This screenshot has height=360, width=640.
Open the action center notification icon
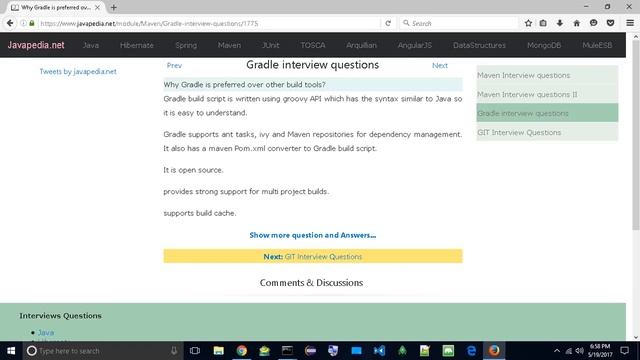[624, 351]
